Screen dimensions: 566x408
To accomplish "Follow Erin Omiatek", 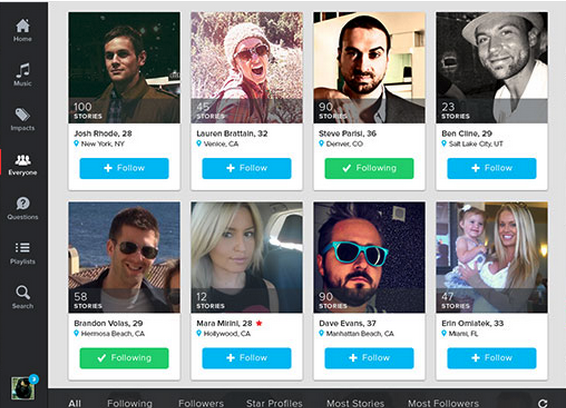I will click(x=492, y=358).
